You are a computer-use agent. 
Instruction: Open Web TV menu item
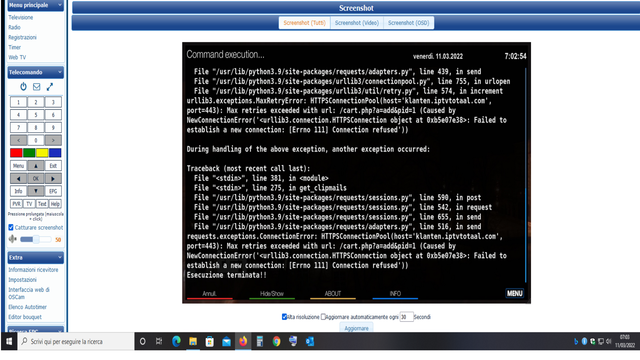coord(17,58)
